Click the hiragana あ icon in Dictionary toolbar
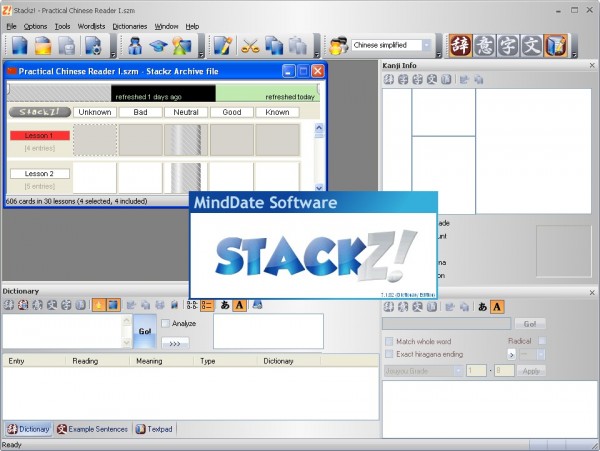This screenshot has height=451, width=600. click(225, 305)
